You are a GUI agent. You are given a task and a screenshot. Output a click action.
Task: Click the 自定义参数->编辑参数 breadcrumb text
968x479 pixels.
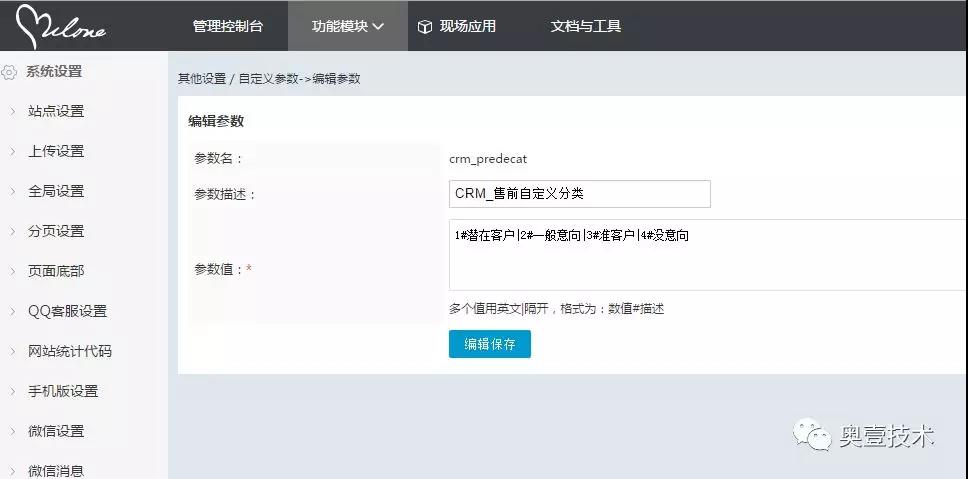(x=299, y=79)
